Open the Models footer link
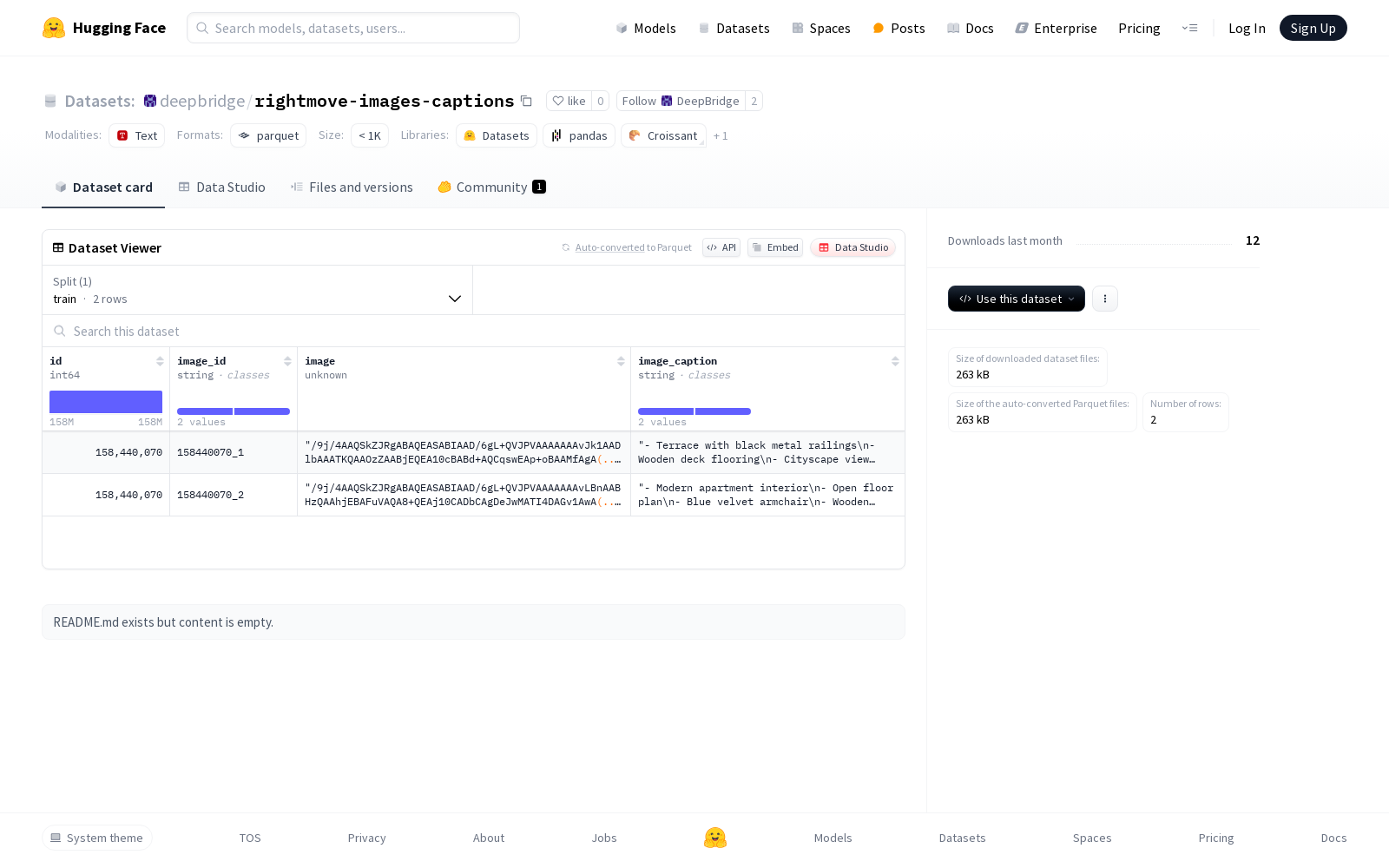This screenshot has width=1389, height=868. point(833,838)
